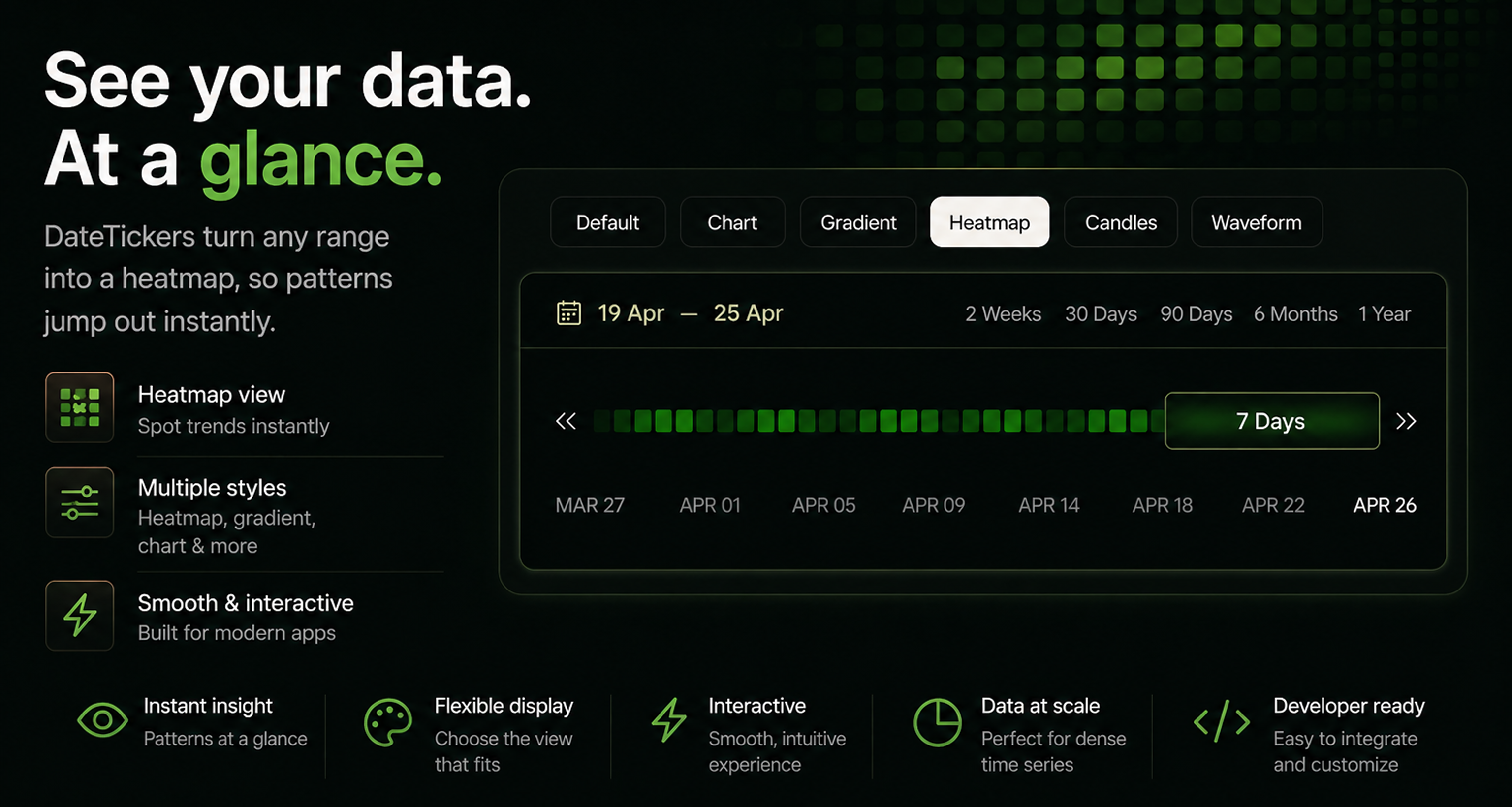Click the 'Flexible display' heading
The height and width of the screenshot is (807, 1512).
(x=504, y=706)
